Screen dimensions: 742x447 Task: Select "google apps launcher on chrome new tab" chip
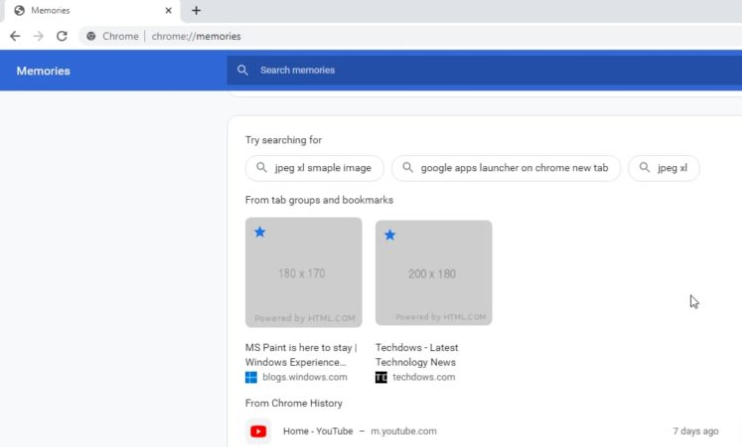(x=506, y=168)
